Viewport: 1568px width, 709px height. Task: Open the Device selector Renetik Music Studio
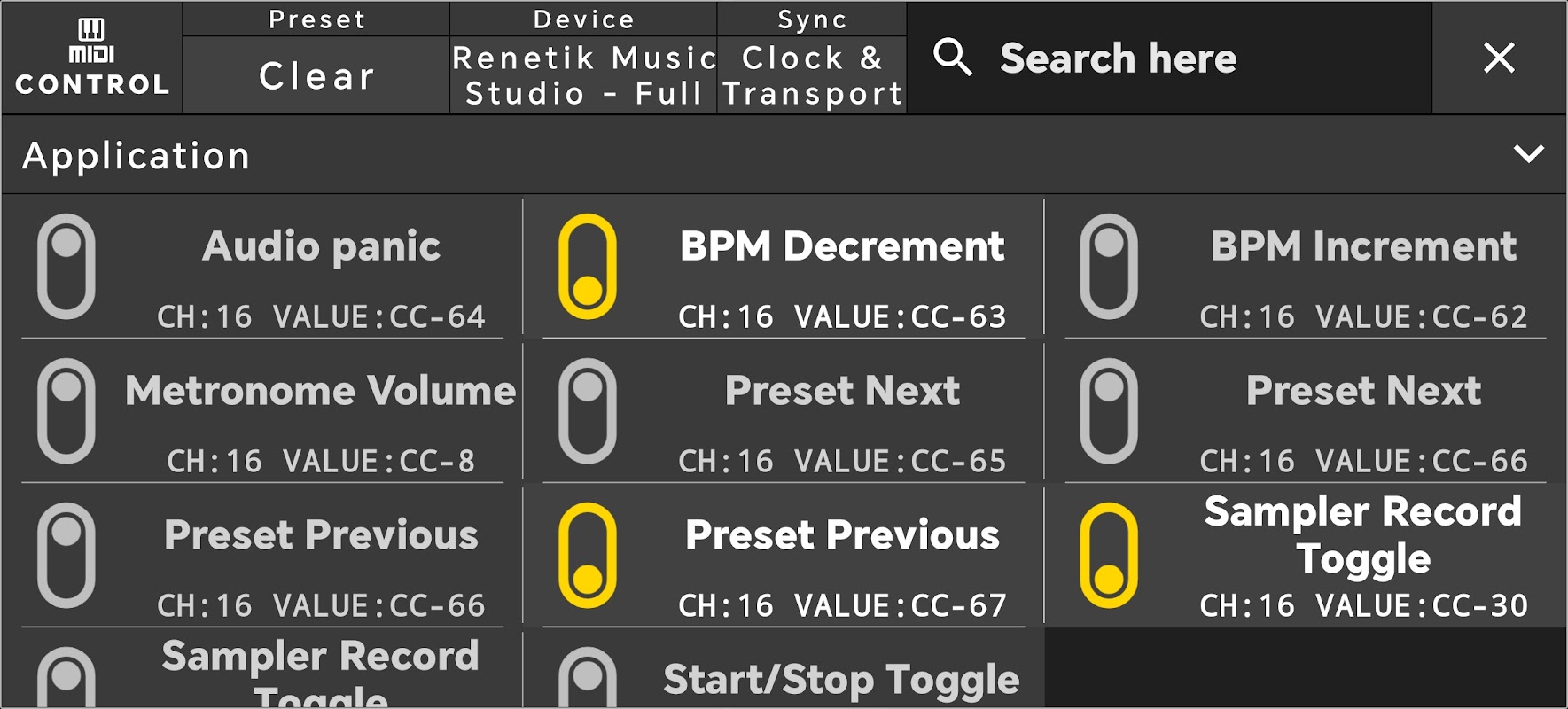[583, 75]
